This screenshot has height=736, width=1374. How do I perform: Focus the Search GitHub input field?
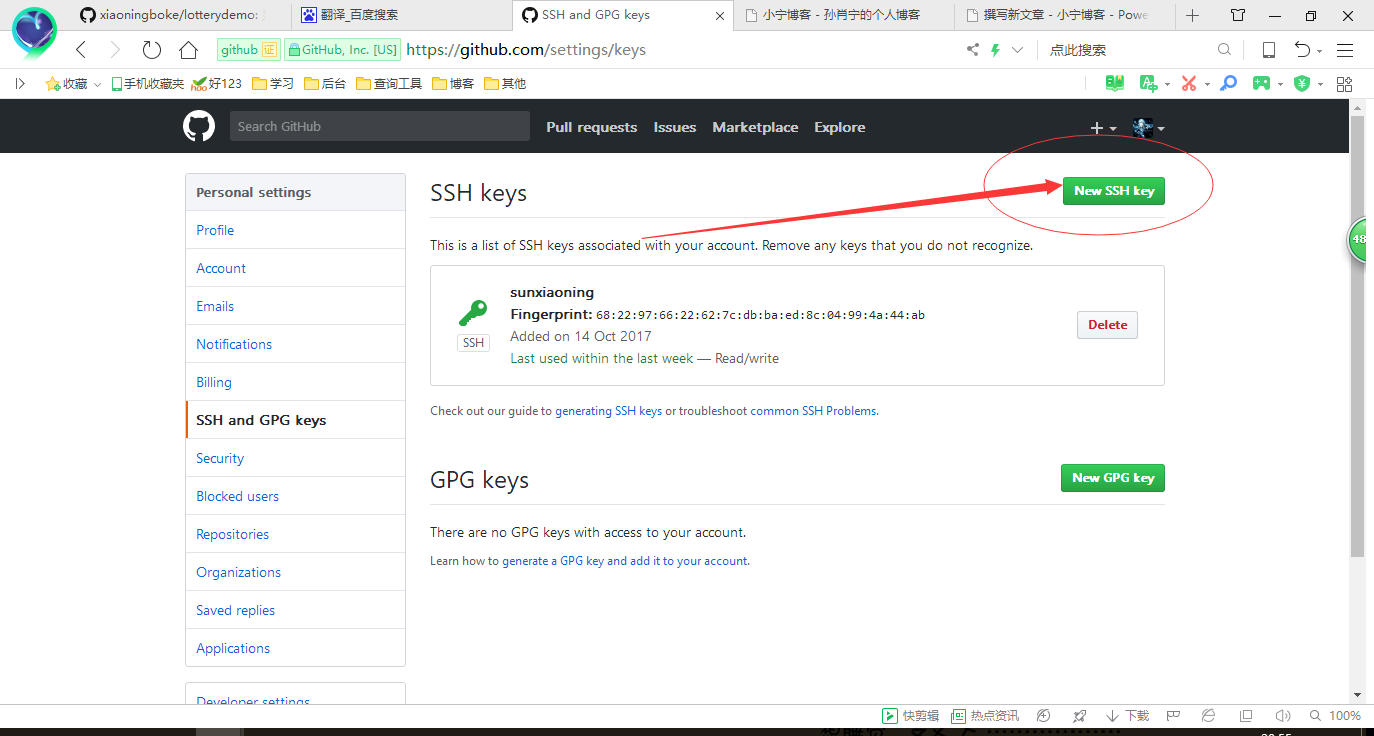[x=380, y=127]
